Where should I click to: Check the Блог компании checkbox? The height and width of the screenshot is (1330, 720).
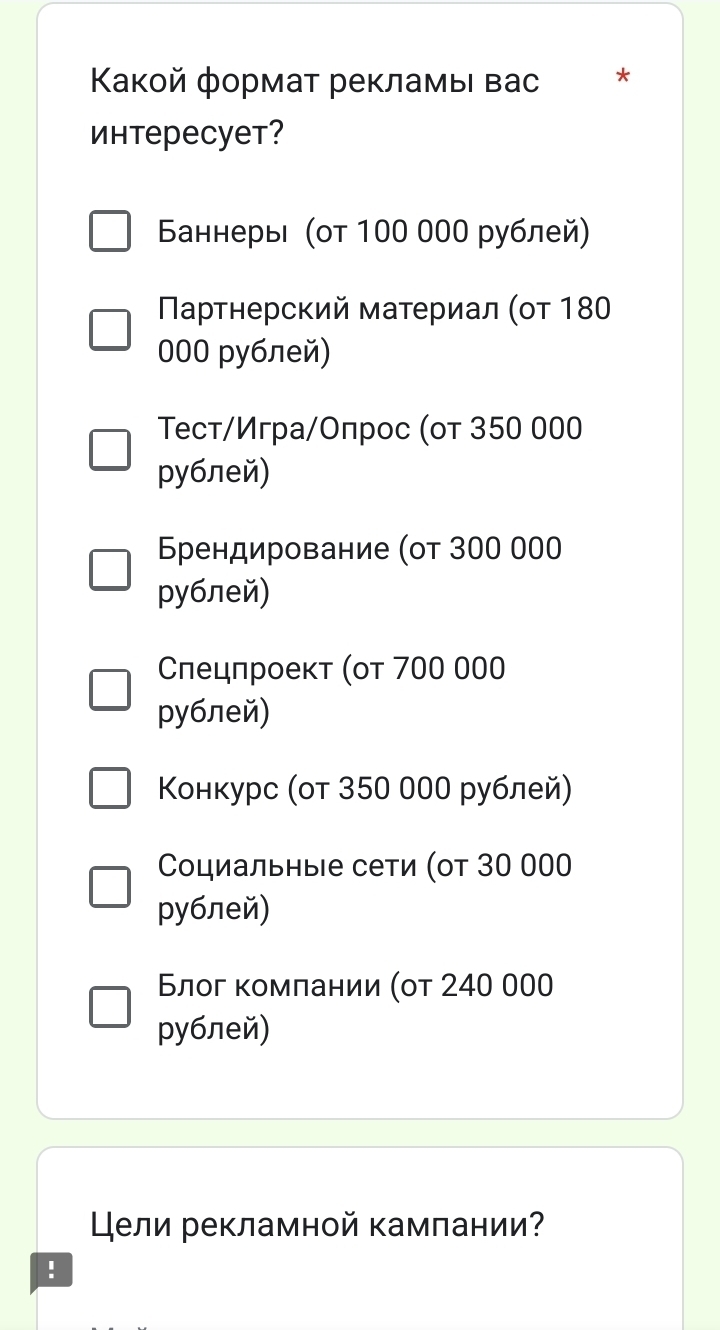110,1007
